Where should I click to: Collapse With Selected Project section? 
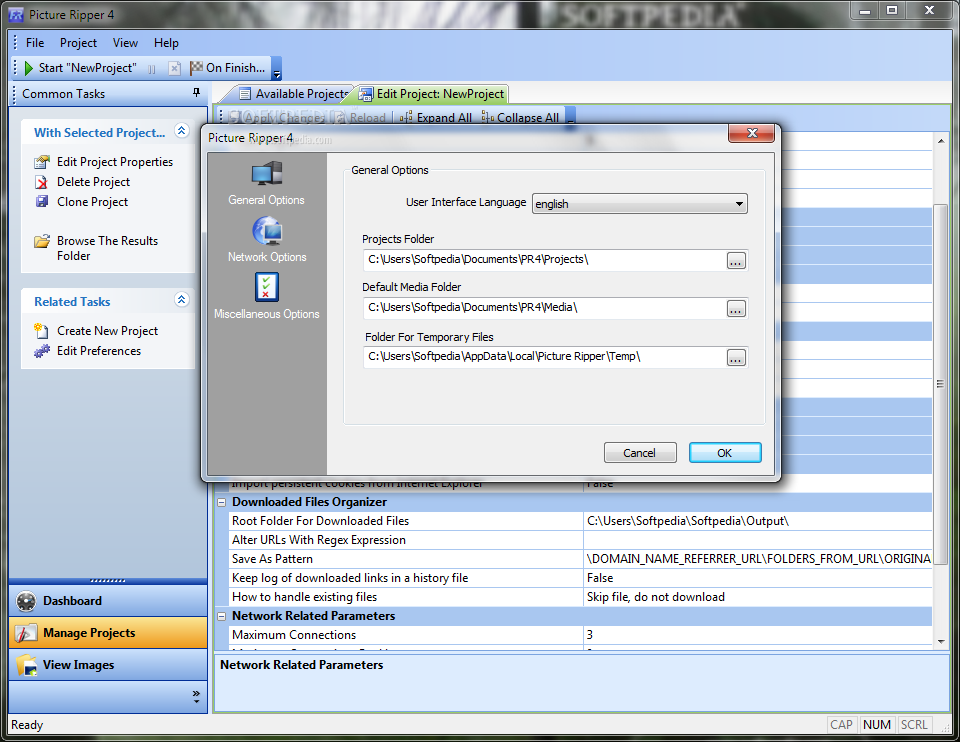point(181,130)
